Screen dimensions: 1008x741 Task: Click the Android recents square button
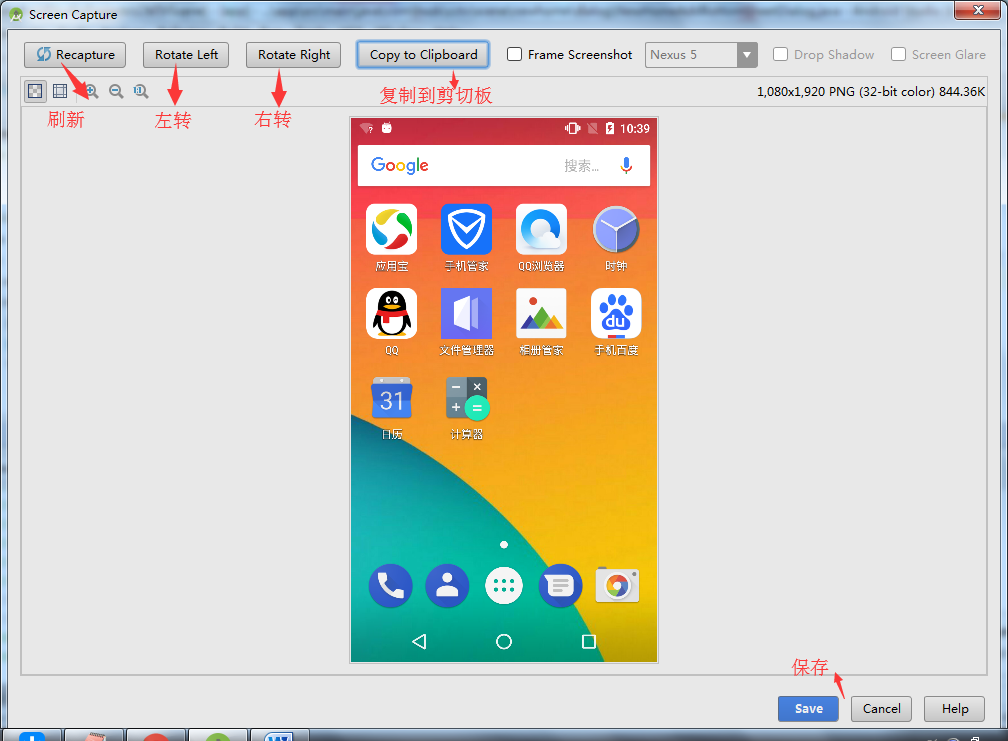coord(588,641)
